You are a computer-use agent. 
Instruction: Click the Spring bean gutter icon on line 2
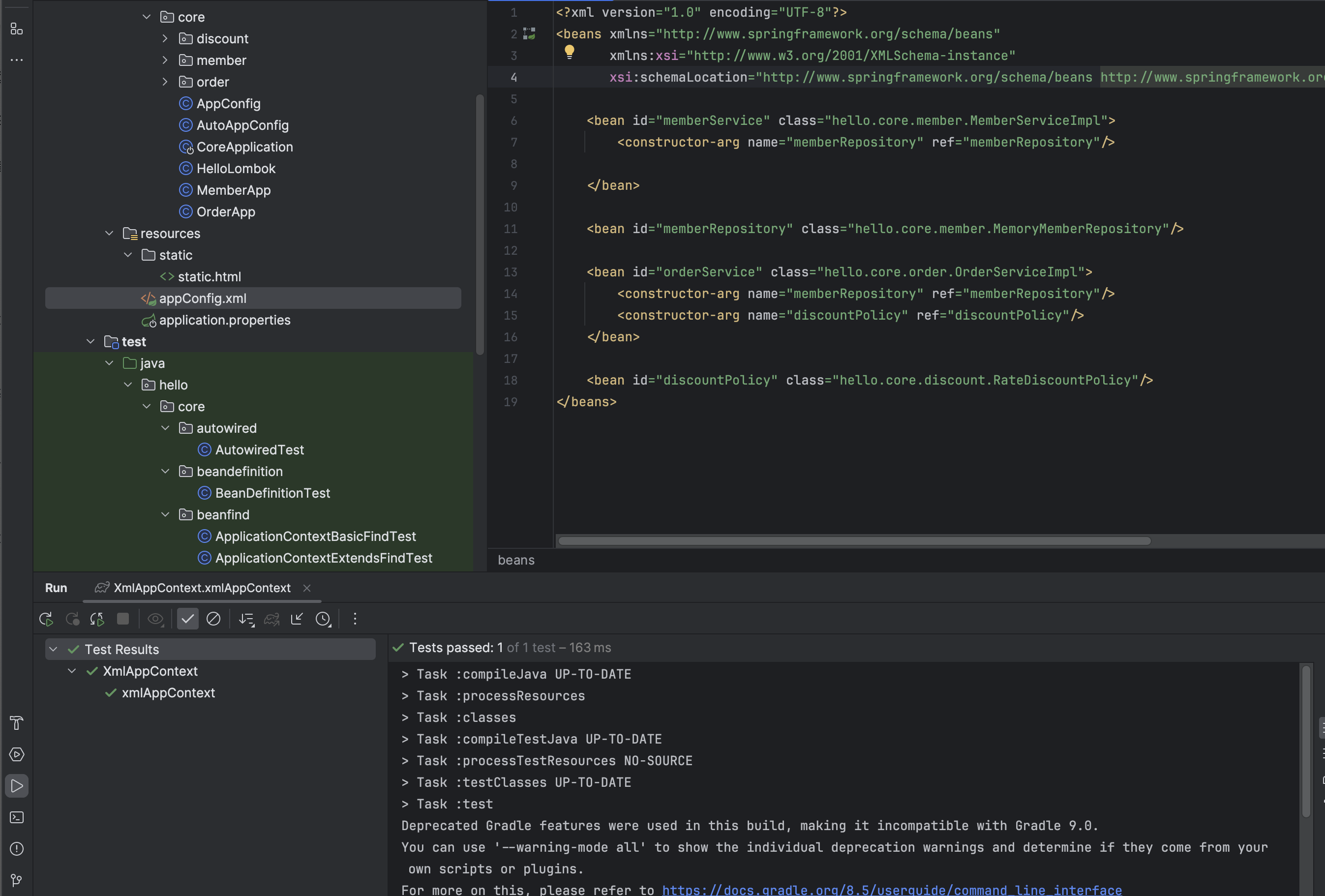click(529, 33)
